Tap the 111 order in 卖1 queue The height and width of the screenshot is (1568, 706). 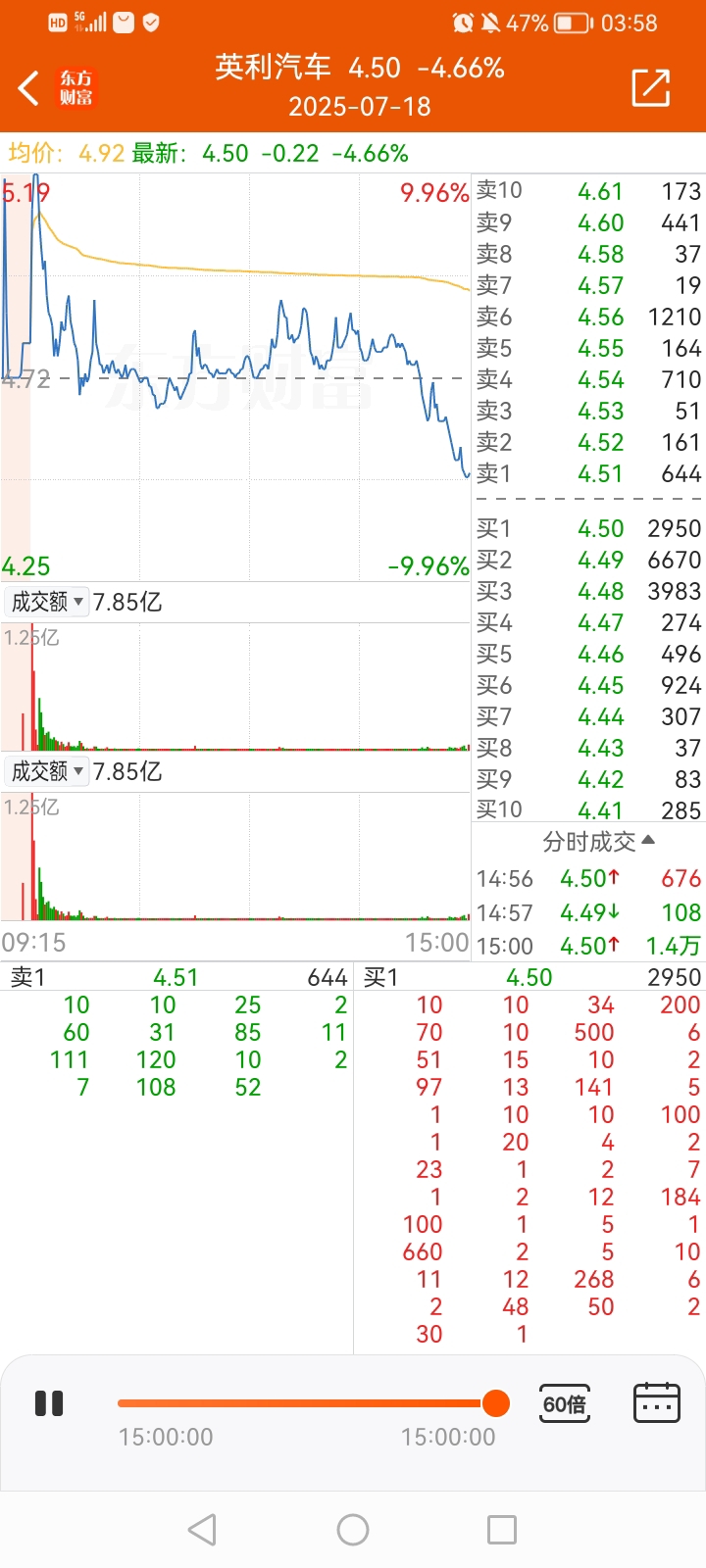click(70, 1059)
